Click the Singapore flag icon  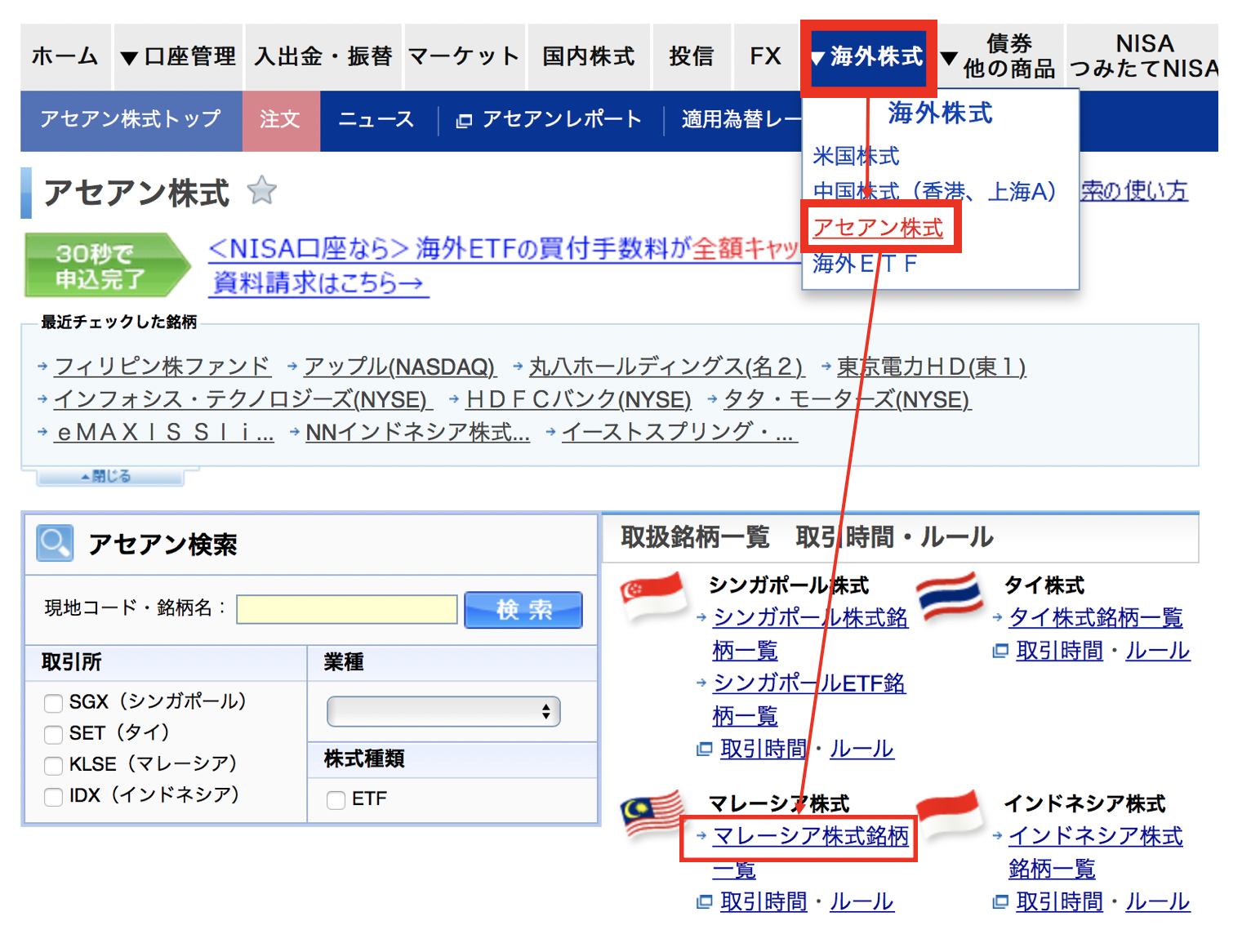653,596
